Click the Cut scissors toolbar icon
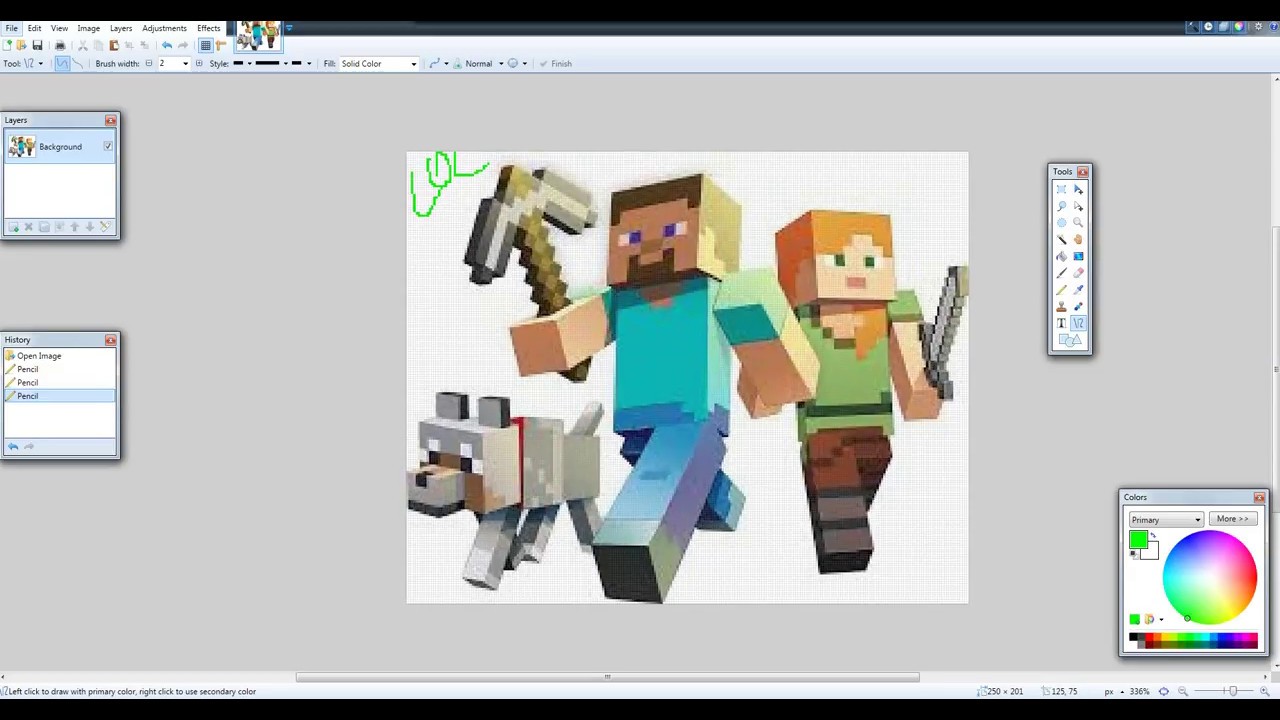This screenshot has width=1280, height=720. pos(83,45)
